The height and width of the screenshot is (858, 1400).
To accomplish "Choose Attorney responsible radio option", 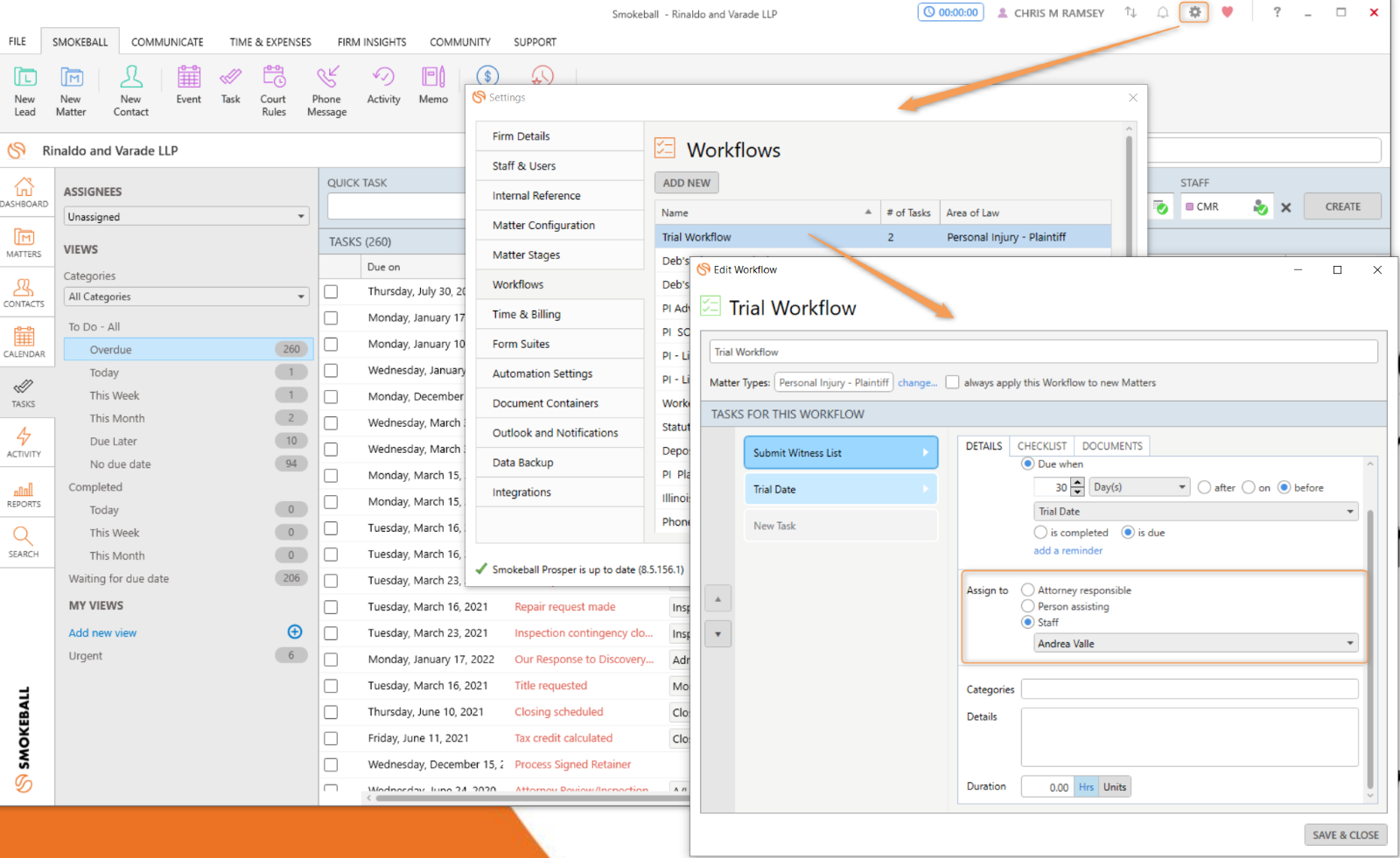I will tap(1028, 590).
